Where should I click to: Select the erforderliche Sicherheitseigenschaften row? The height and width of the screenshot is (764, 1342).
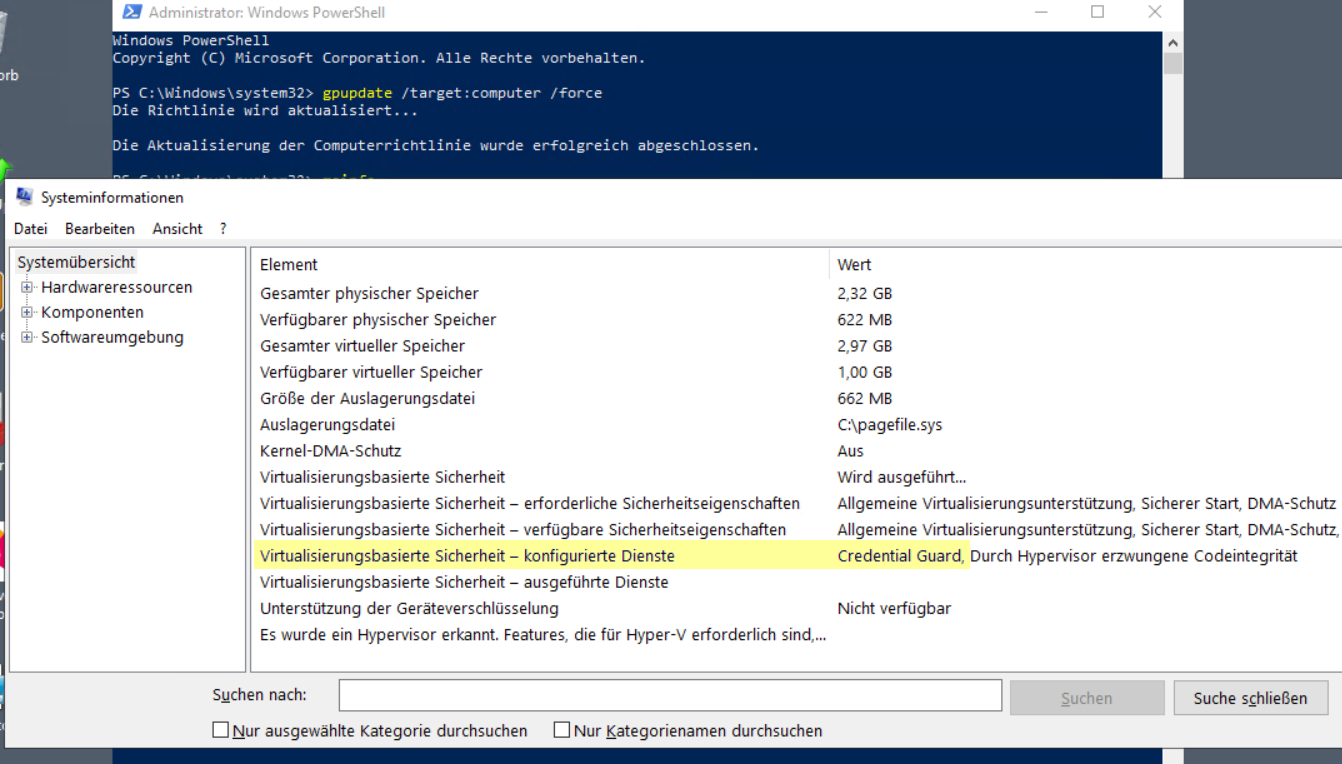[797, 503]
